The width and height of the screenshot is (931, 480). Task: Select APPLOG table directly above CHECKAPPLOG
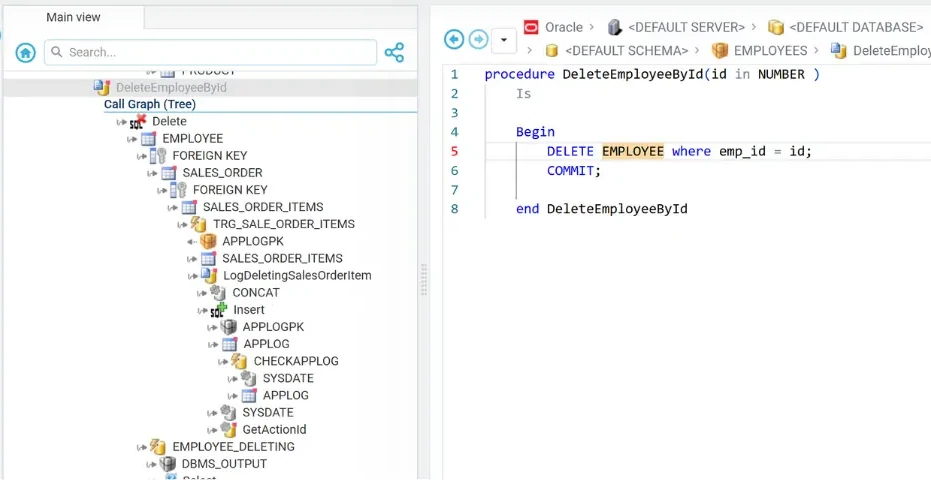pyautogui.click(x=266, y=344)
